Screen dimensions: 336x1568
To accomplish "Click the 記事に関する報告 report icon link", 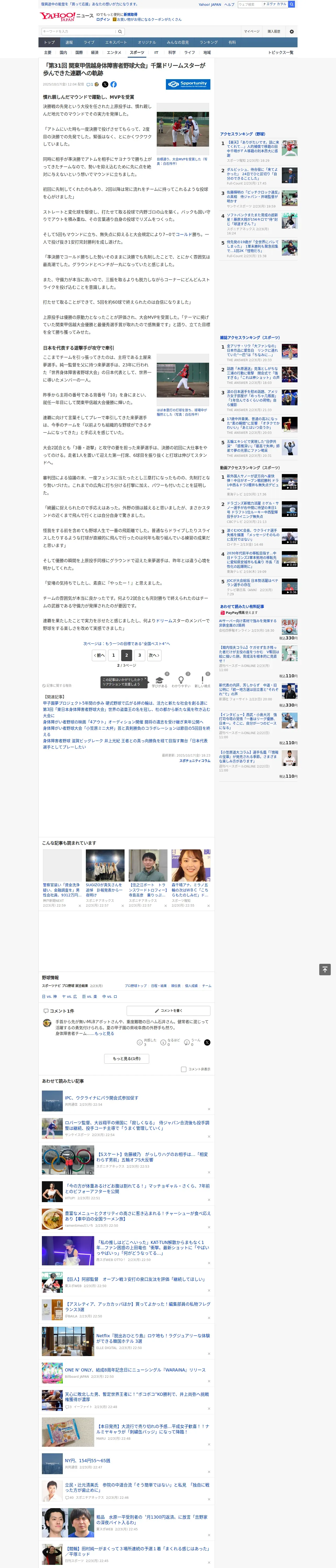I will 57,686.
